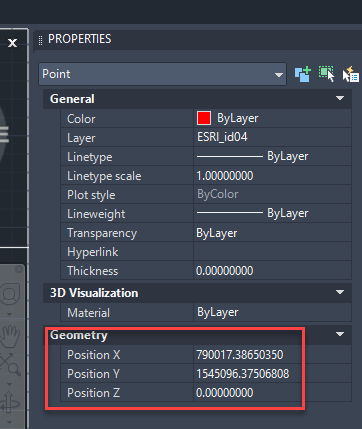Viewport: 362px width, 429px height.
Task: Click the Select Objects icon
Action: 326,74
